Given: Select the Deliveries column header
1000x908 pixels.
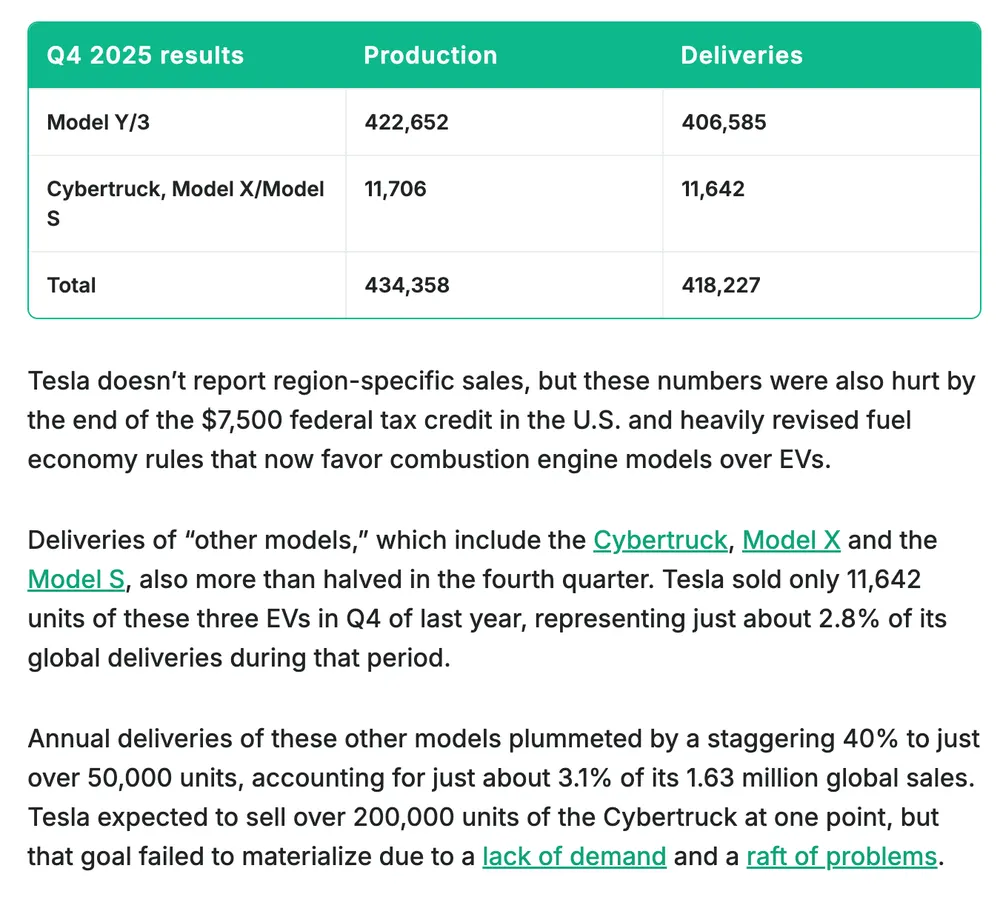Looking at the screenshot, I should 741,55.
